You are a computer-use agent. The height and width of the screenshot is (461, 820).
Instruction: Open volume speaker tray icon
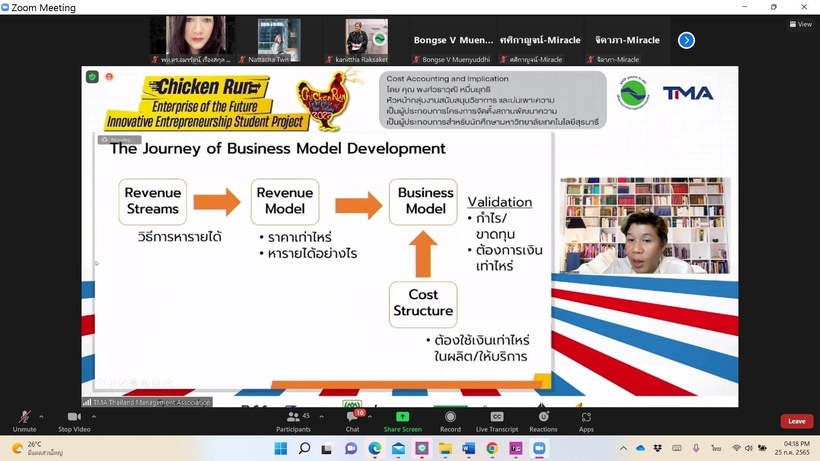(749, 448)
